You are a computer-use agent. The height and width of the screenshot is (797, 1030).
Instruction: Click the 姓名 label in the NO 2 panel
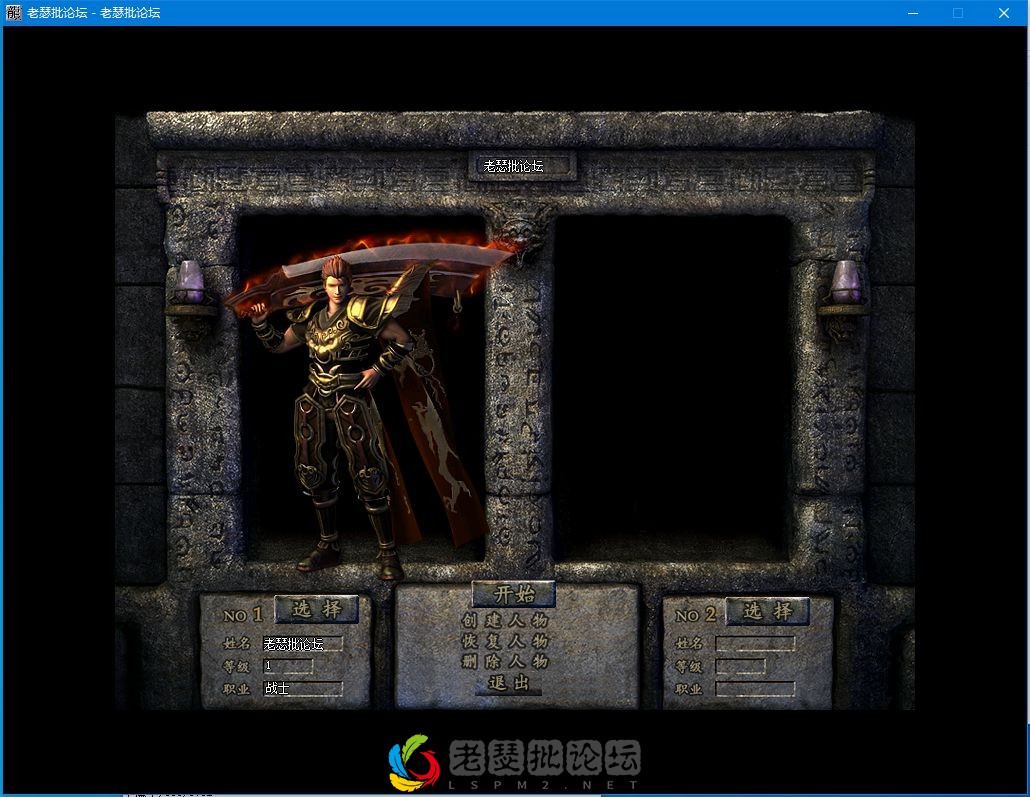(x=689, y=644)
